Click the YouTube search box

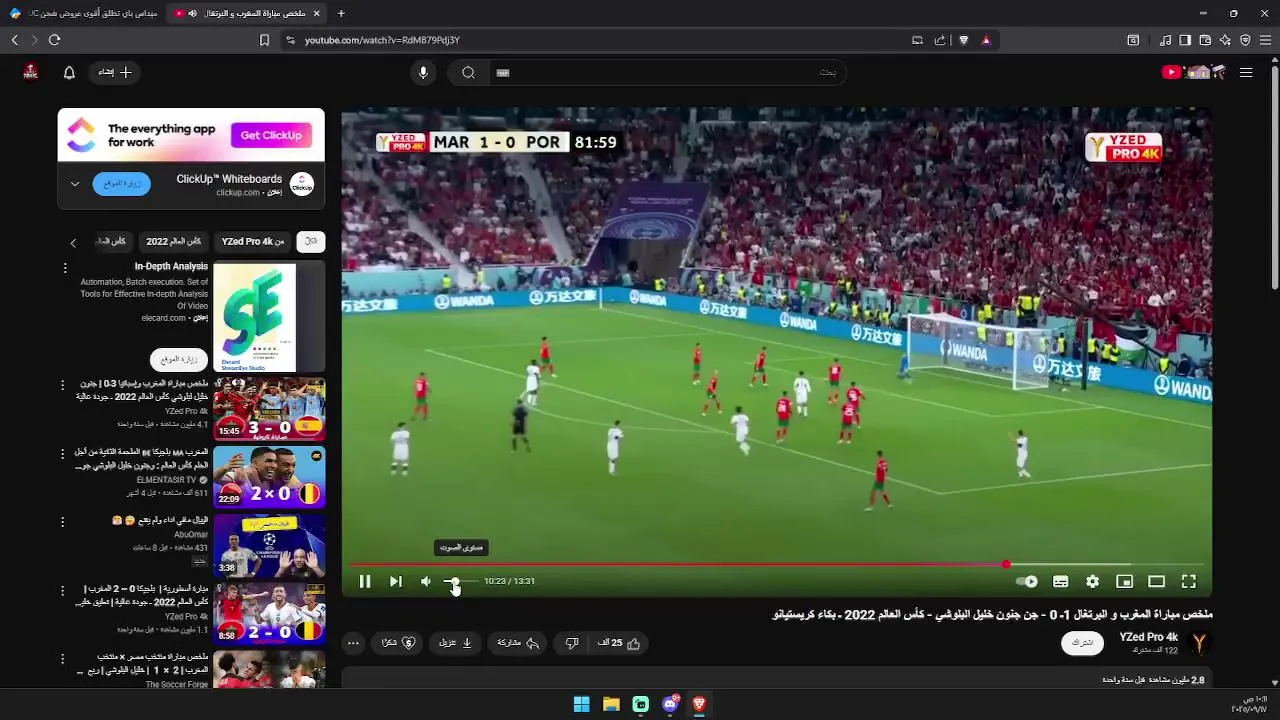pos(670,72)
